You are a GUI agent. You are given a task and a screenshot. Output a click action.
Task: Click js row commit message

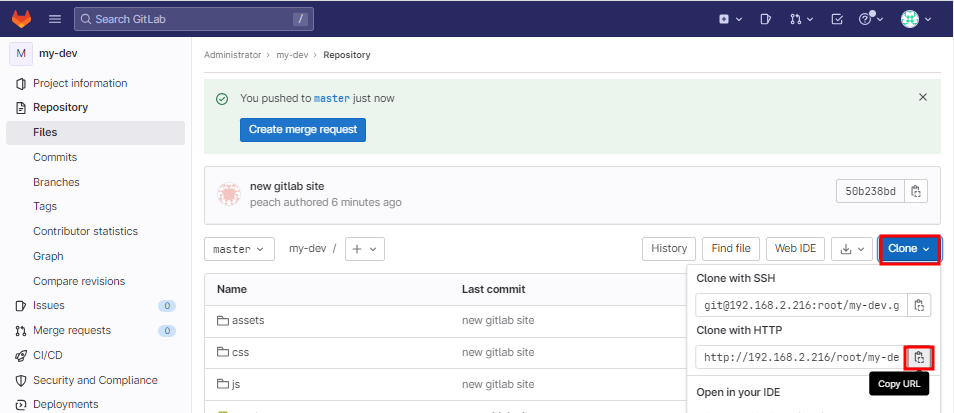(498, 384)
